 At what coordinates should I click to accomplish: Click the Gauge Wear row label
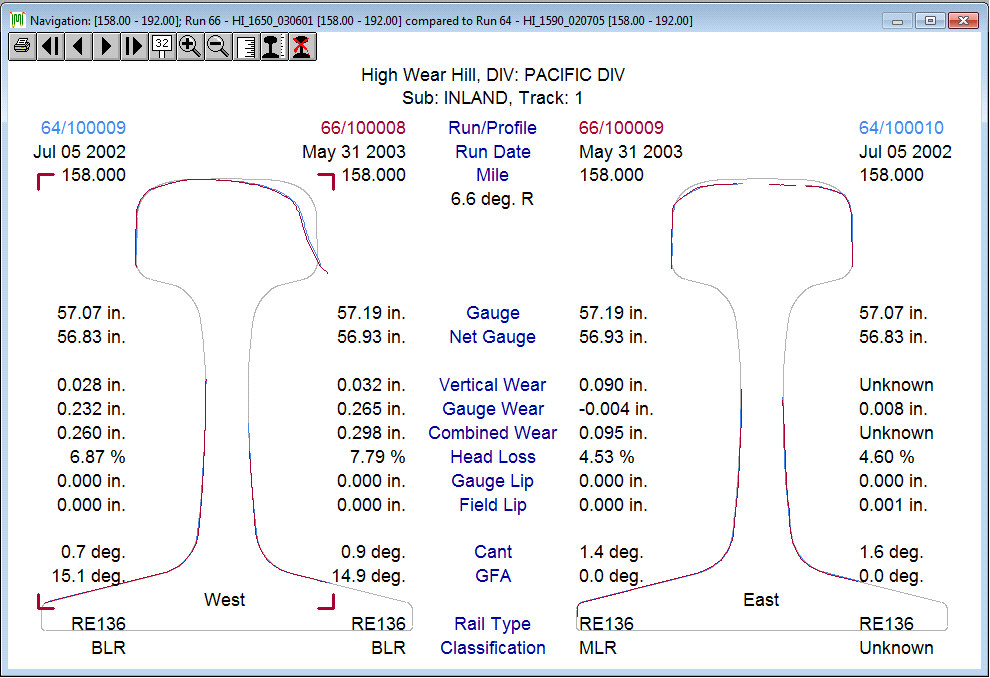point(492,409)
